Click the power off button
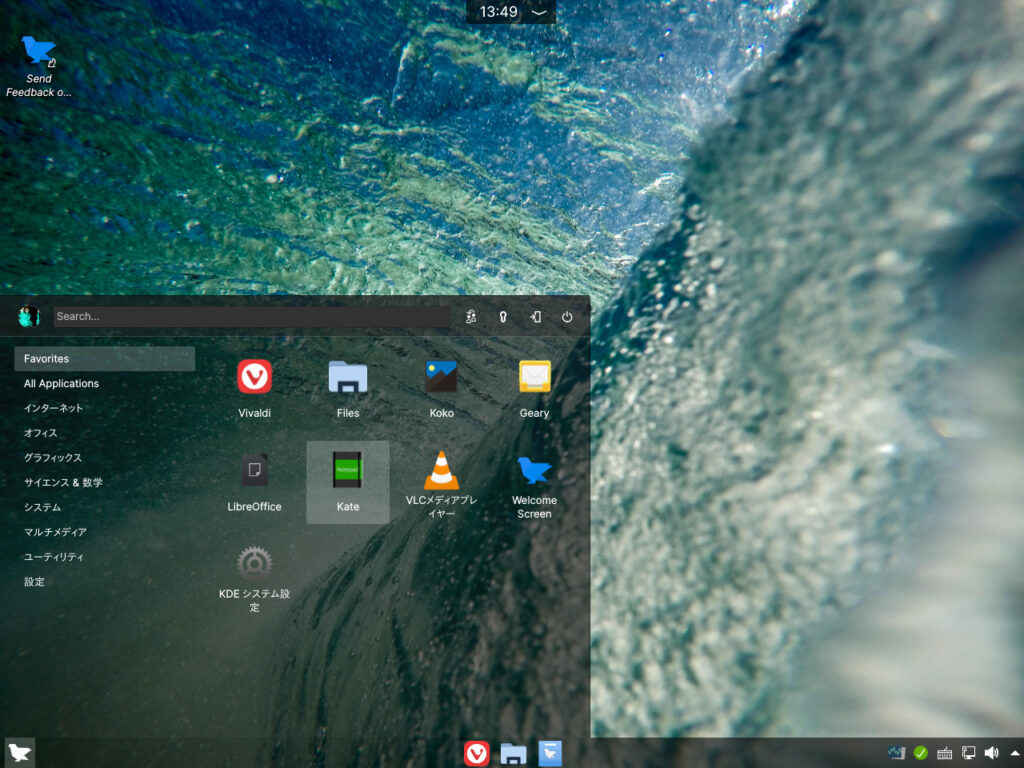This screenshot has width=1024, height=768. [566, 316]
